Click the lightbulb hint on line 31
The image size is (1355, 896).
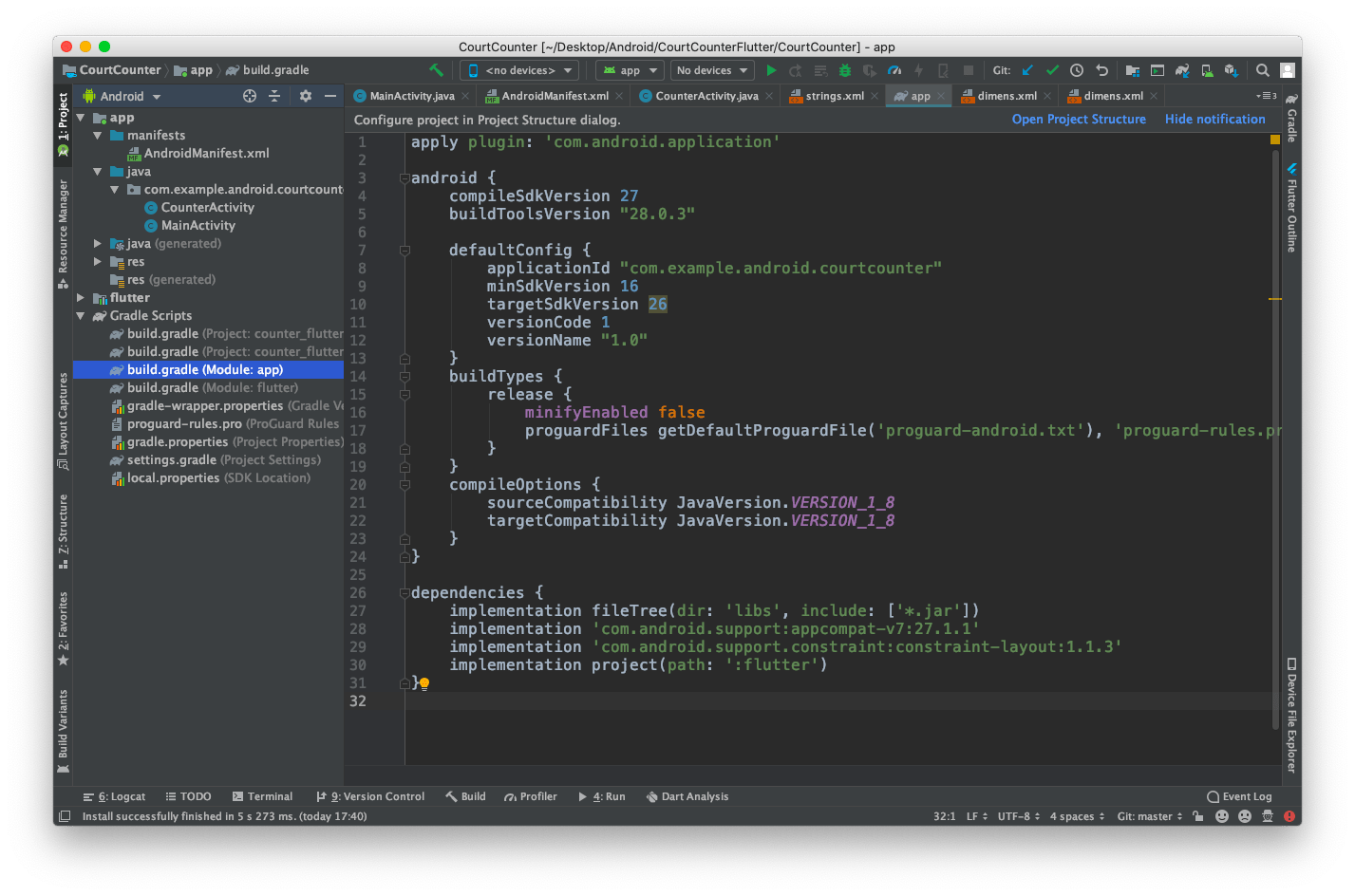pyautogui.click(x=424, y=683)
